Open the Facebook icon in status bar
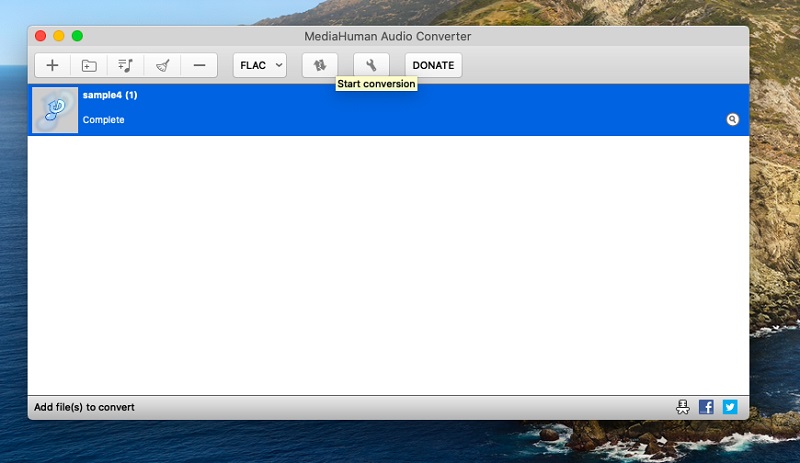 706,407
